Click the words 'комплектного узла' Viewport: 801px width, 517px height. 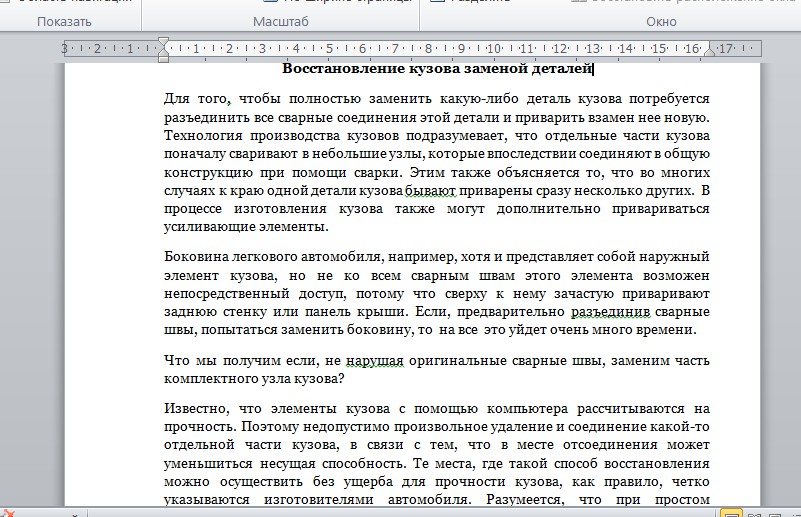(228, 379)
